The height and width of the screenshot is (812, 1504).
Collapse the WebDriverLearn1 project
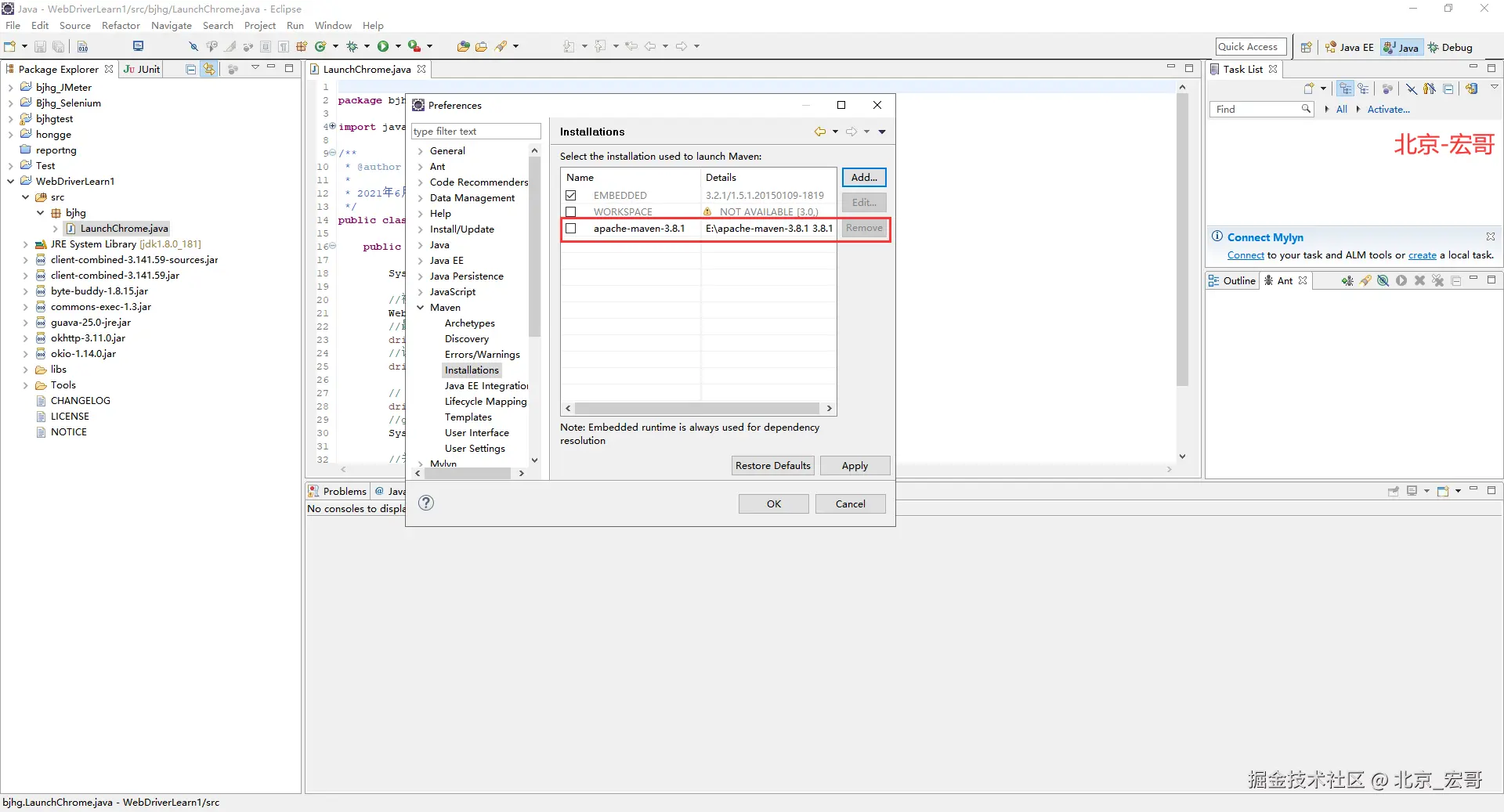(10, 182)
